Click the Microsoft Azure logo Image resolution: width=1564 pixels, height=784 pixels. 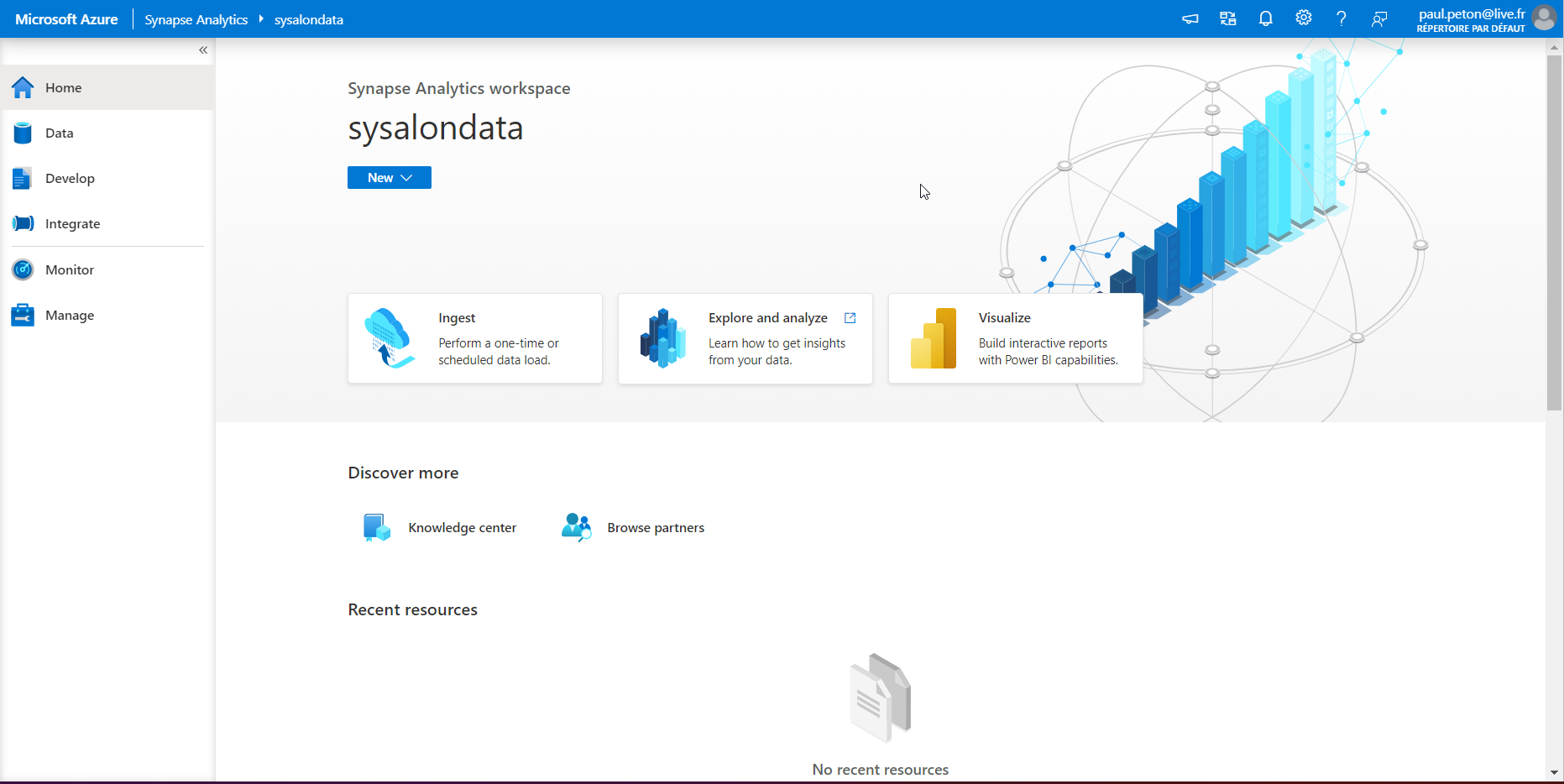coord(66,18)
